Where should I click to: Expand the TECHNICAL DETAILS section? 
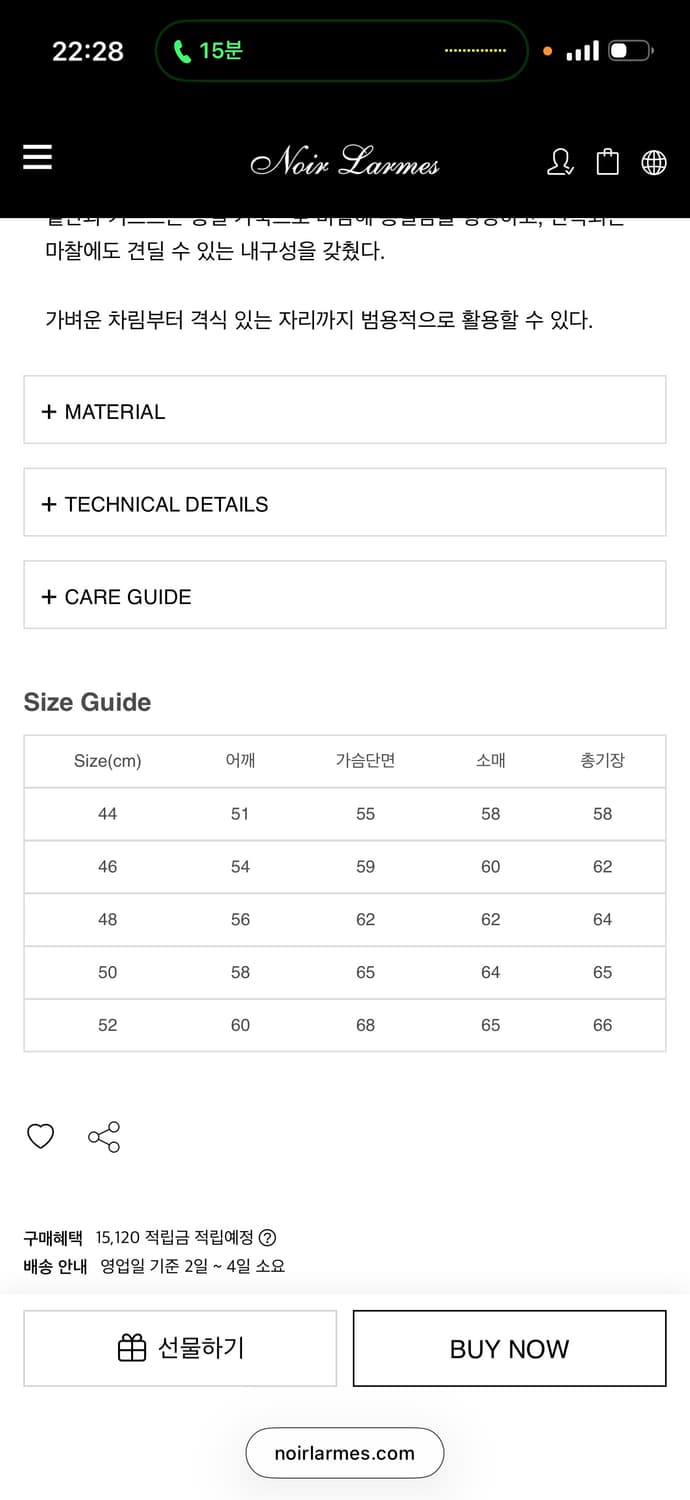click(x=344, y=503)
